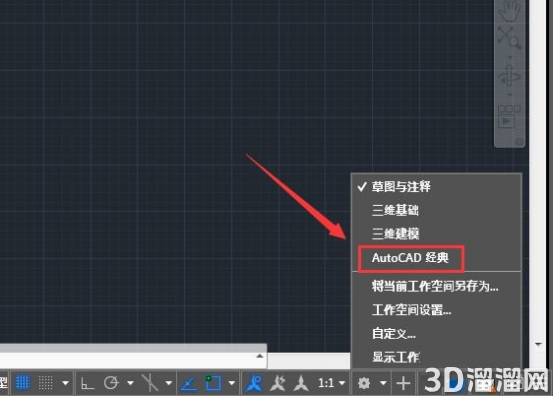Open the workspace switching dropdown arrow
Viewport: 553px width, 396px height.
pyautogui.click(x=383, y=383)
